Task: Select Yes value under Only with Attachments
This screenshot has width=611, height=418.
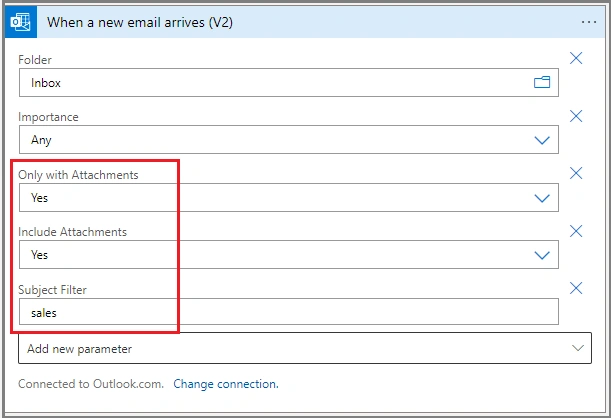Action: pos(39,198)
